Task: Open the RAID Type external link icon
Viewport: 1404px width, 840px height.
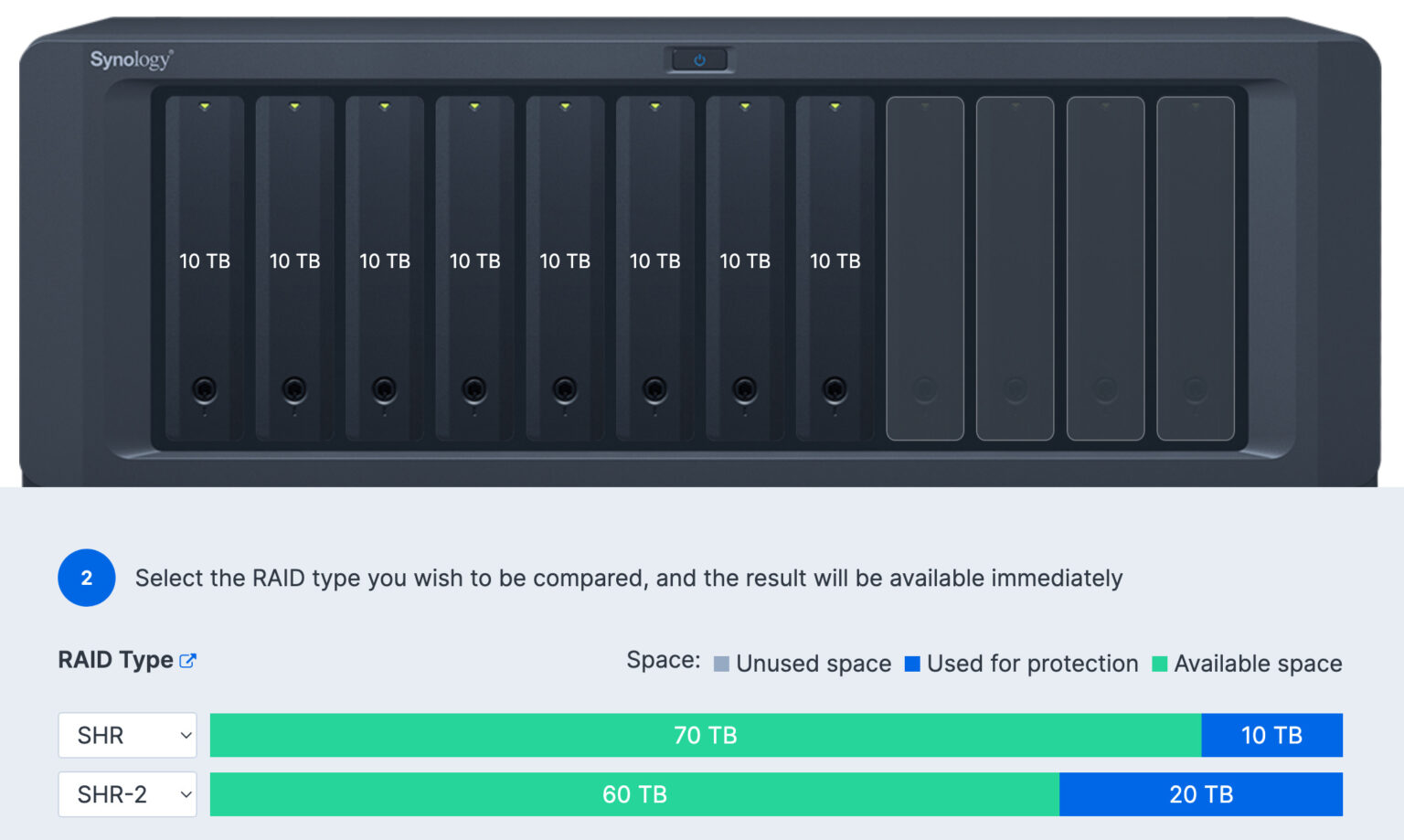Action: [189, 660]
